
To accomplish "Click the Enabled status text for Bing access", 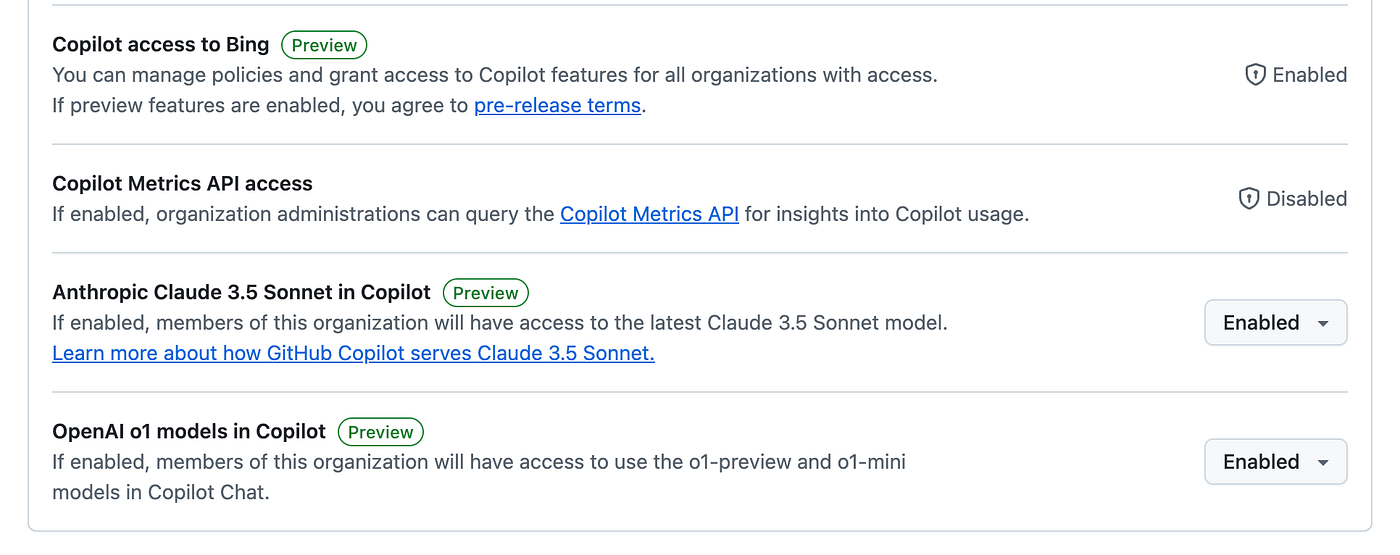I will [1309, 75].
